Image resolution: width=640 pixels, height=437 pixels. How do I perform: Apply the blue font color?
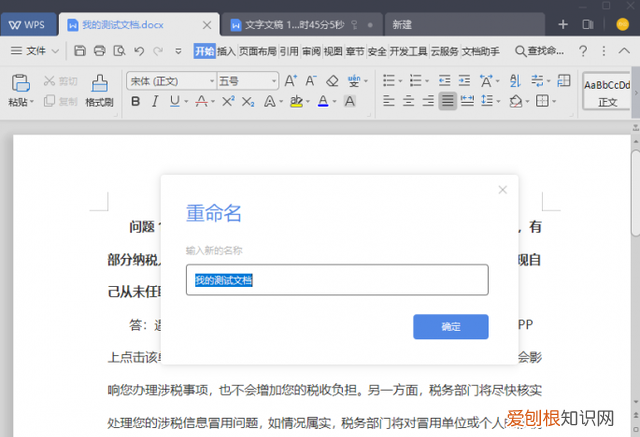click(x=323, y=101)
